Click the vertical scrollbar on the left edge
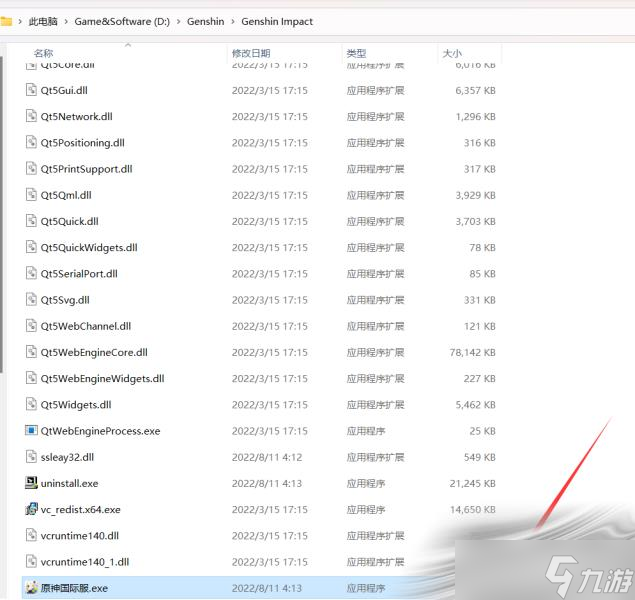The height and width of the screenshot is (600, 635). point(2,215)
